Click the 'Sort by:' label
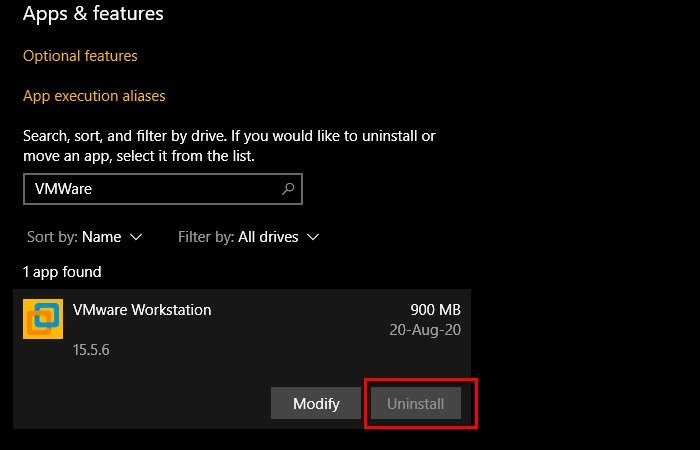Image resolution: width=700 pixels, height=450 pixels. tap(52, 237)
